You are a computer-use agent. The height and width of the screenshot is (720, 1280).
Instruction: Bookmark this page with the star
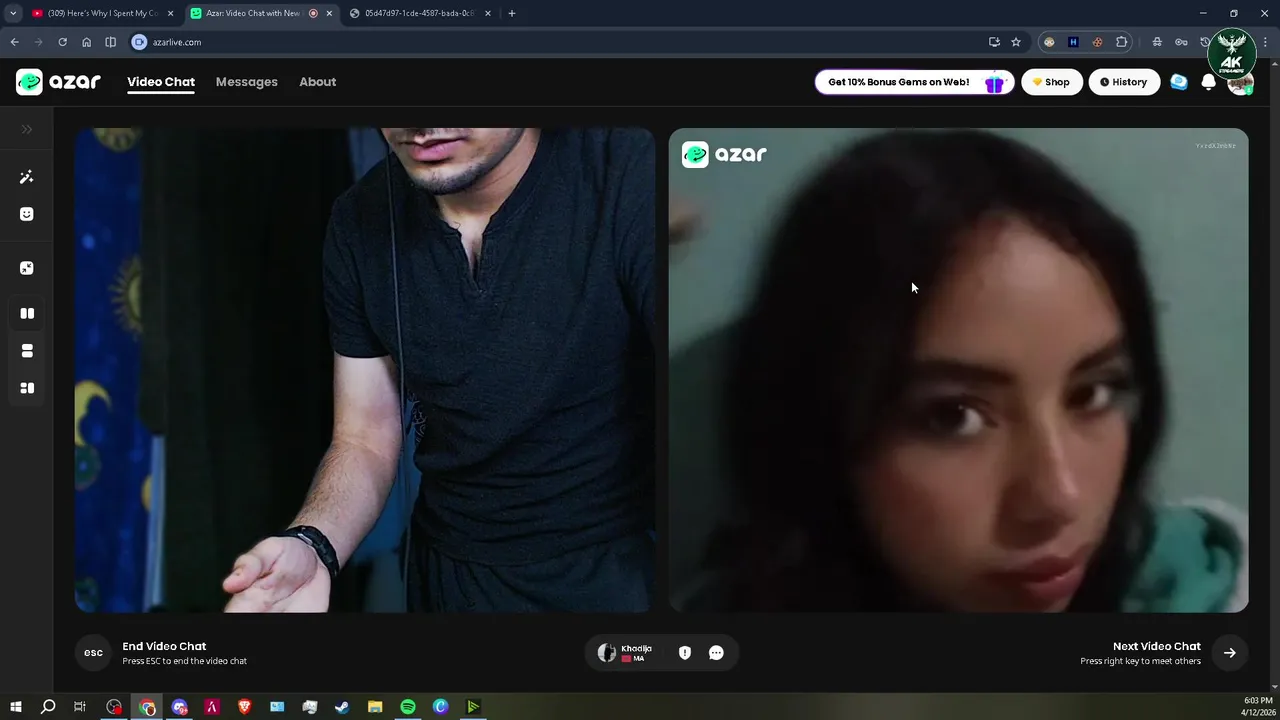click(1016, 42)
